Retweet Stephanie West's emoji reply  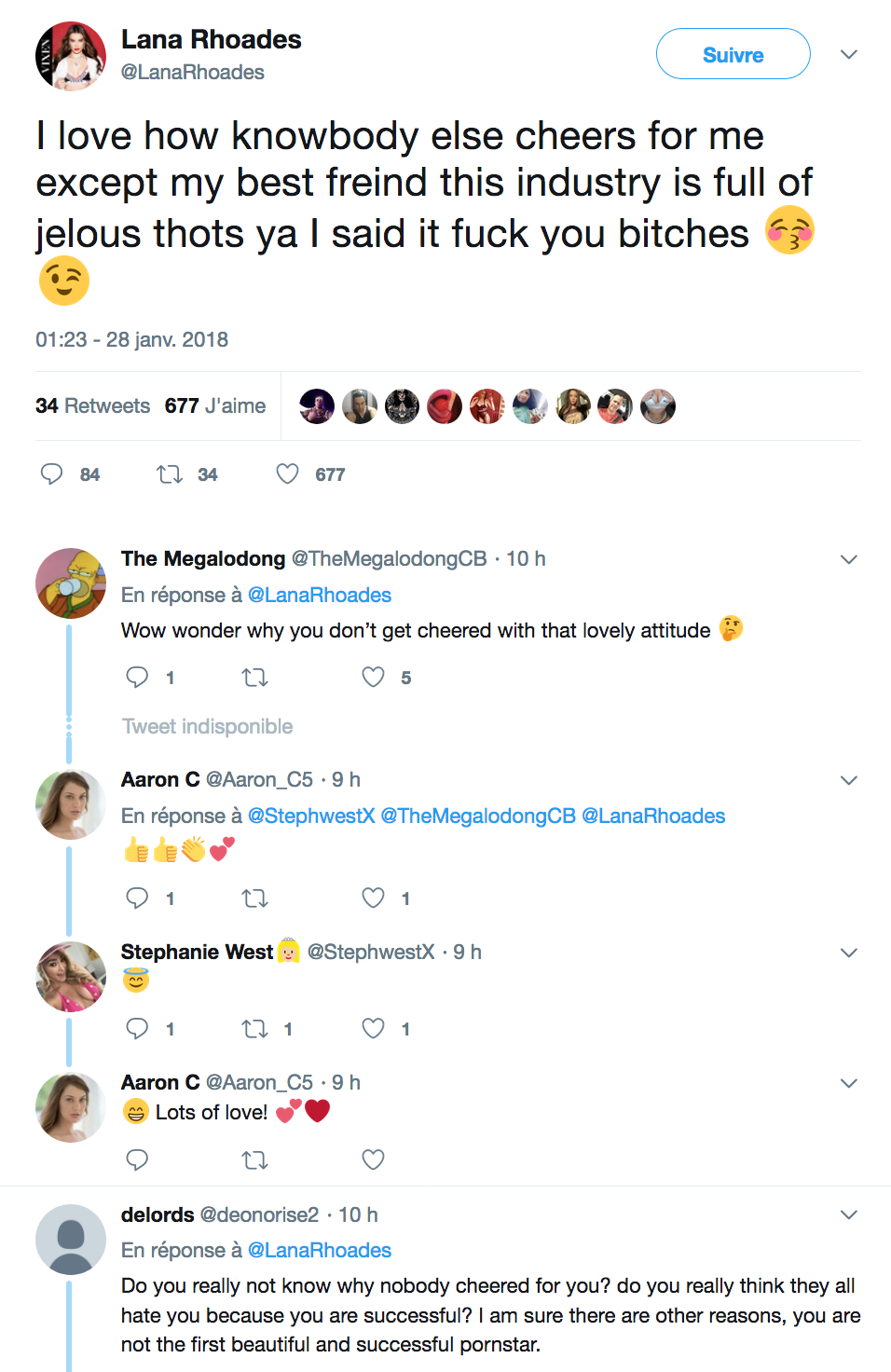pos(254,1029)
